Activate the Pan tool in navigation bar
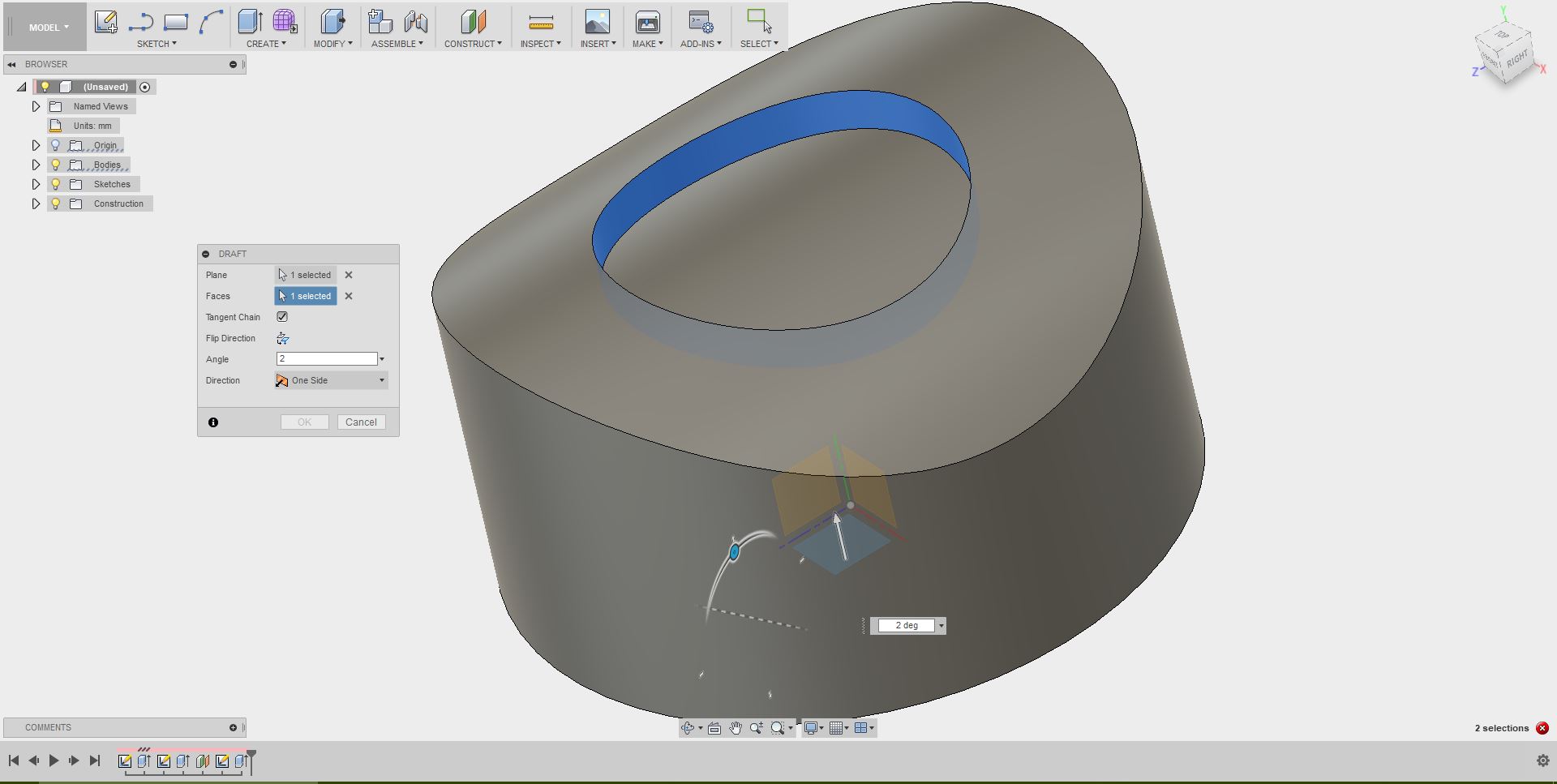The height and width of the screenshot is (784, 1557). [736, 727]
